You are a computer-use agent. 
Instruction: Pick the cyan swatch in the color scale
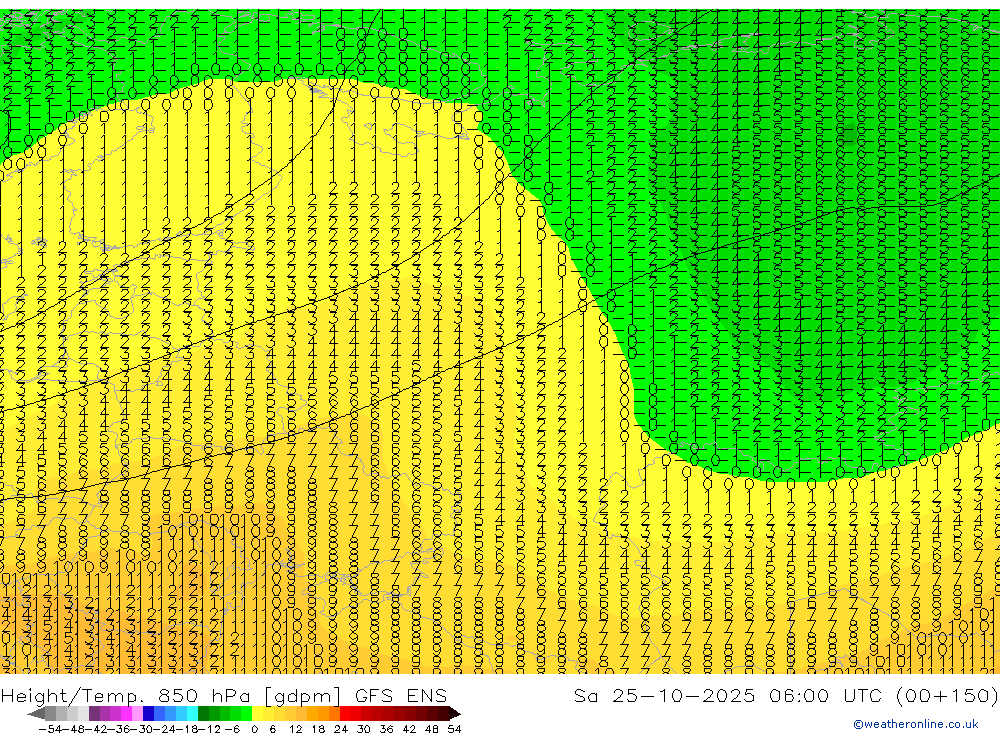192,714
